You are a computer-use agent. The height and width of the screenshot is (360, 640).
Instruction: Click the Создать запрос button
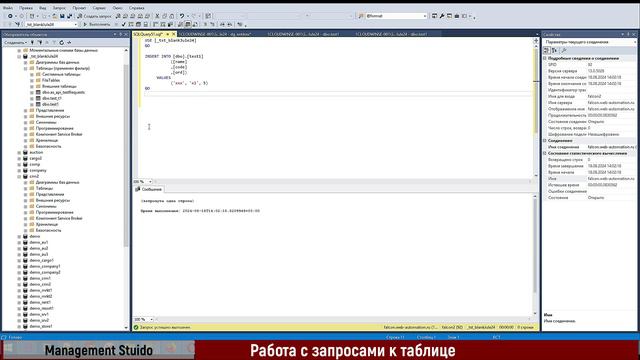tap(94, 16)
